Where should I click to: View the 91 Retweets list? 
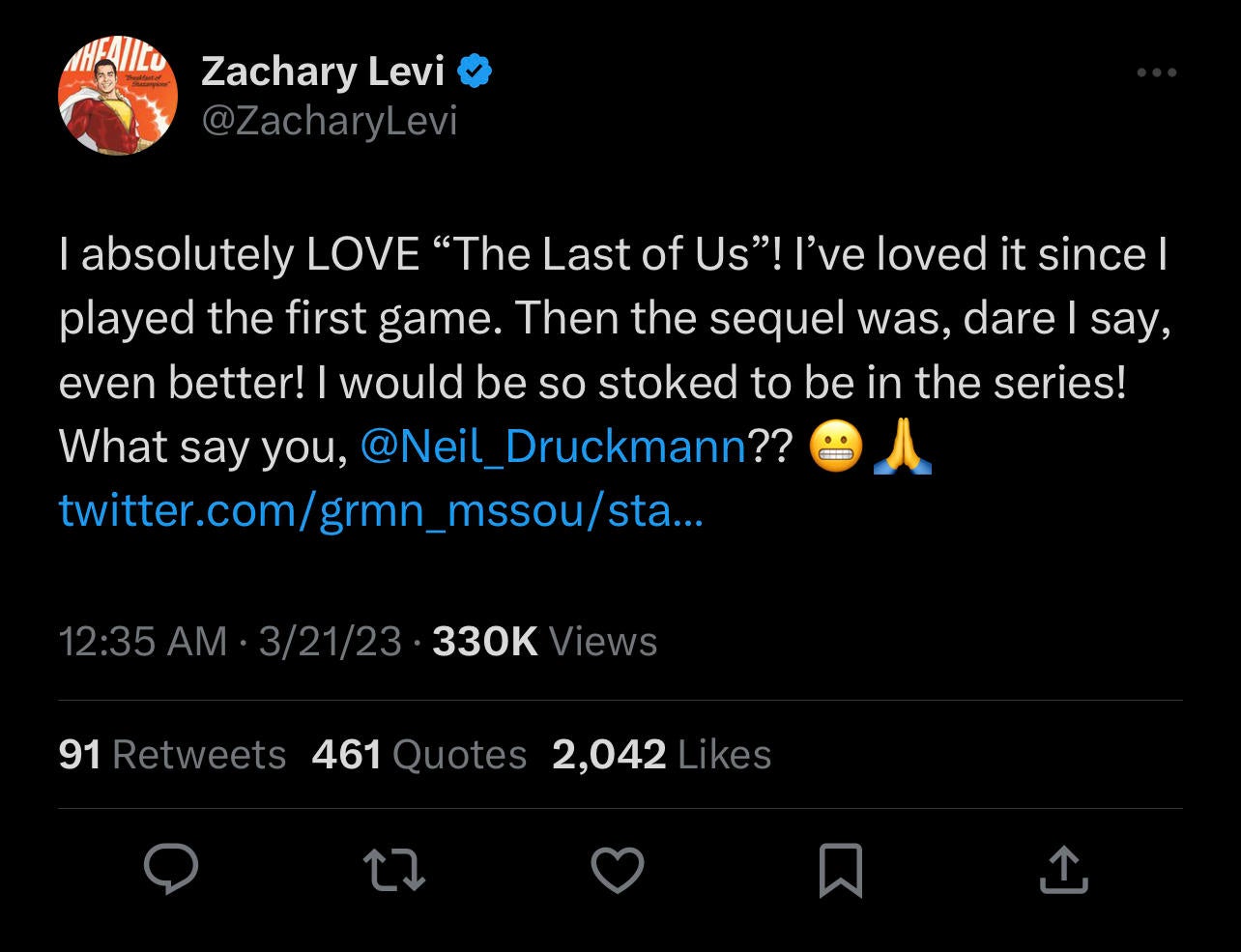click(x=171, y=754)
